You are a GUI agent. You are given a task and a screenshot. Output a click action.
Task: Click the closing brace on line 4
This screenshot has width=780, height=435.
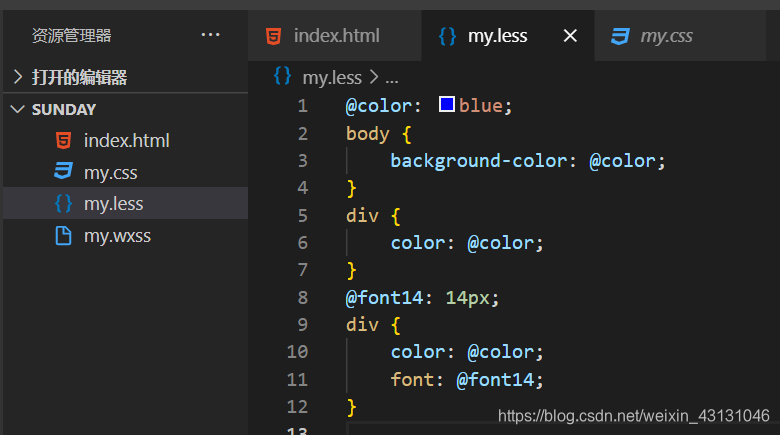click(x=352, y=188)
